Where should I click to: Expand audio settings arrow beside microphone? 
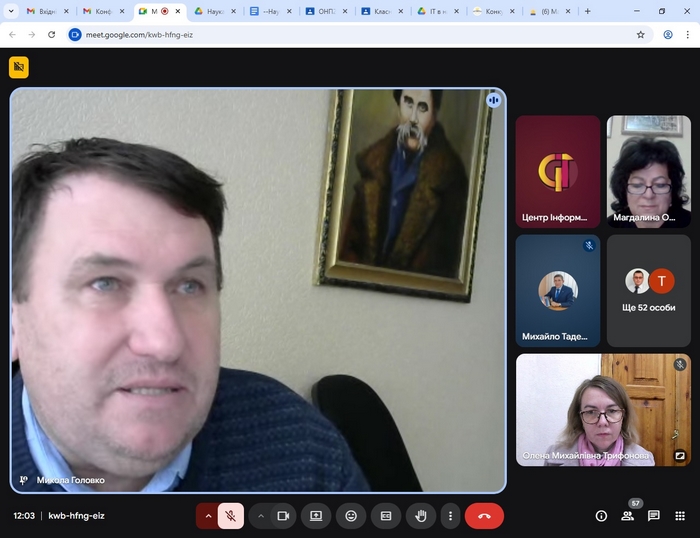pos(208,516)
